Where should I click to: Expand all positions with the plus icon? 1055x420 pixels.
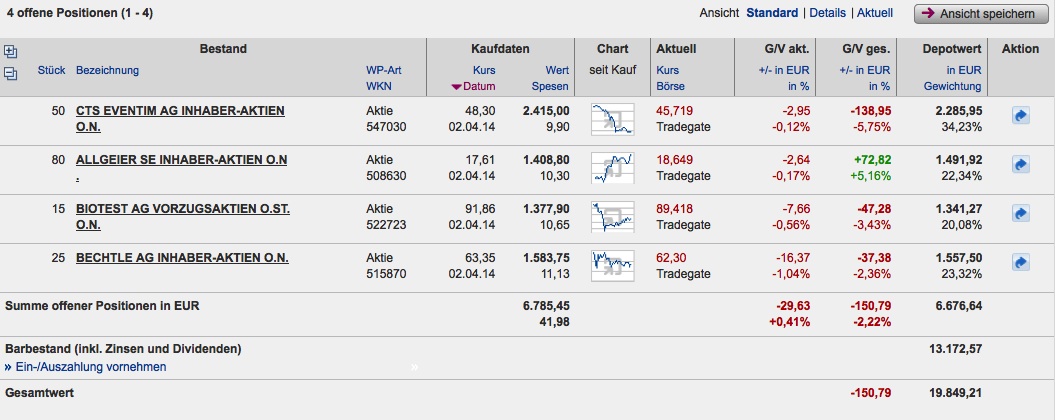click(11, 52)
